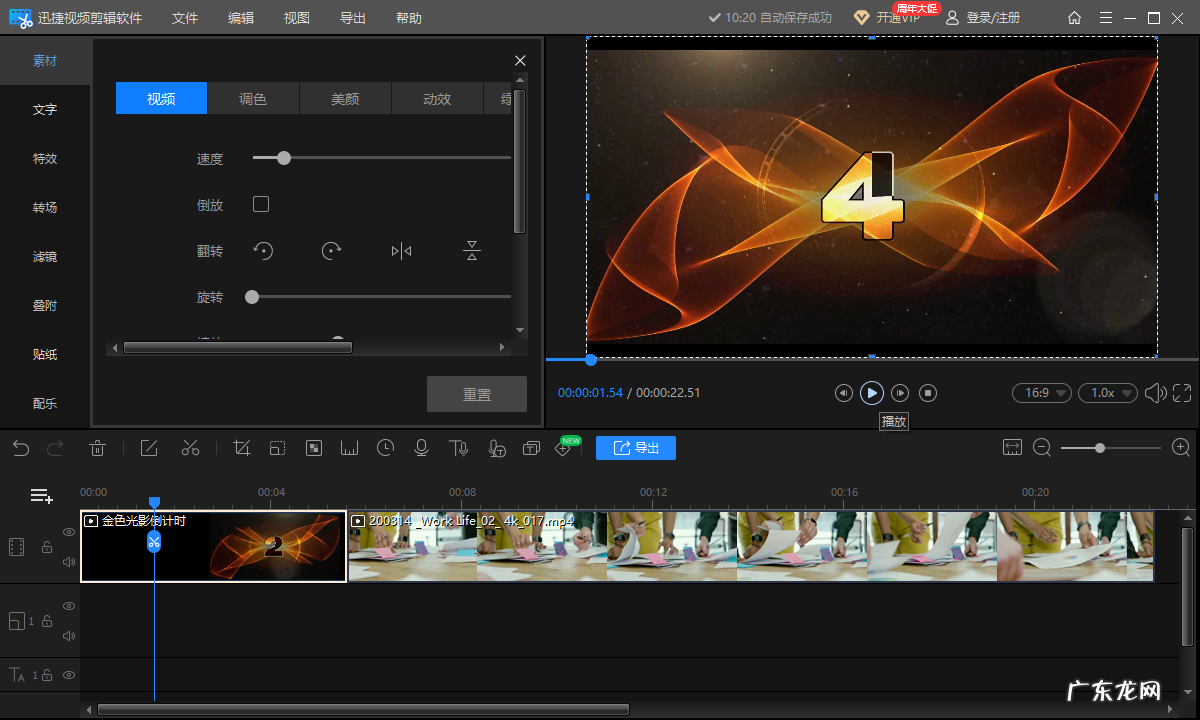This screenshot has width=1200, height=720.
Task: Switch to the 调色 tab
Action: [253, 98]
